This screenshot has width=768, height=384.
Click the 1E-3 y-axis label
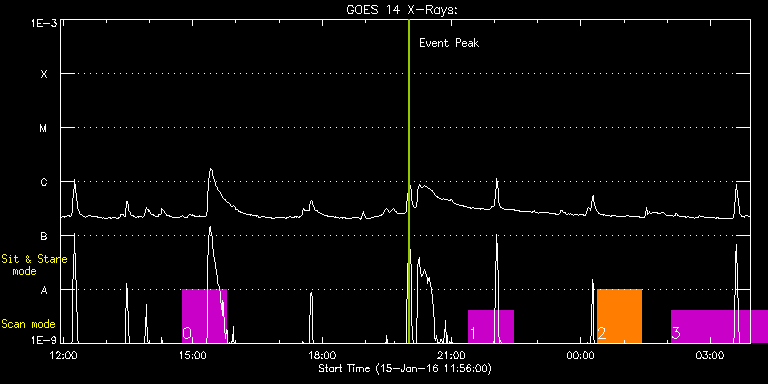(x=44, y=23)
